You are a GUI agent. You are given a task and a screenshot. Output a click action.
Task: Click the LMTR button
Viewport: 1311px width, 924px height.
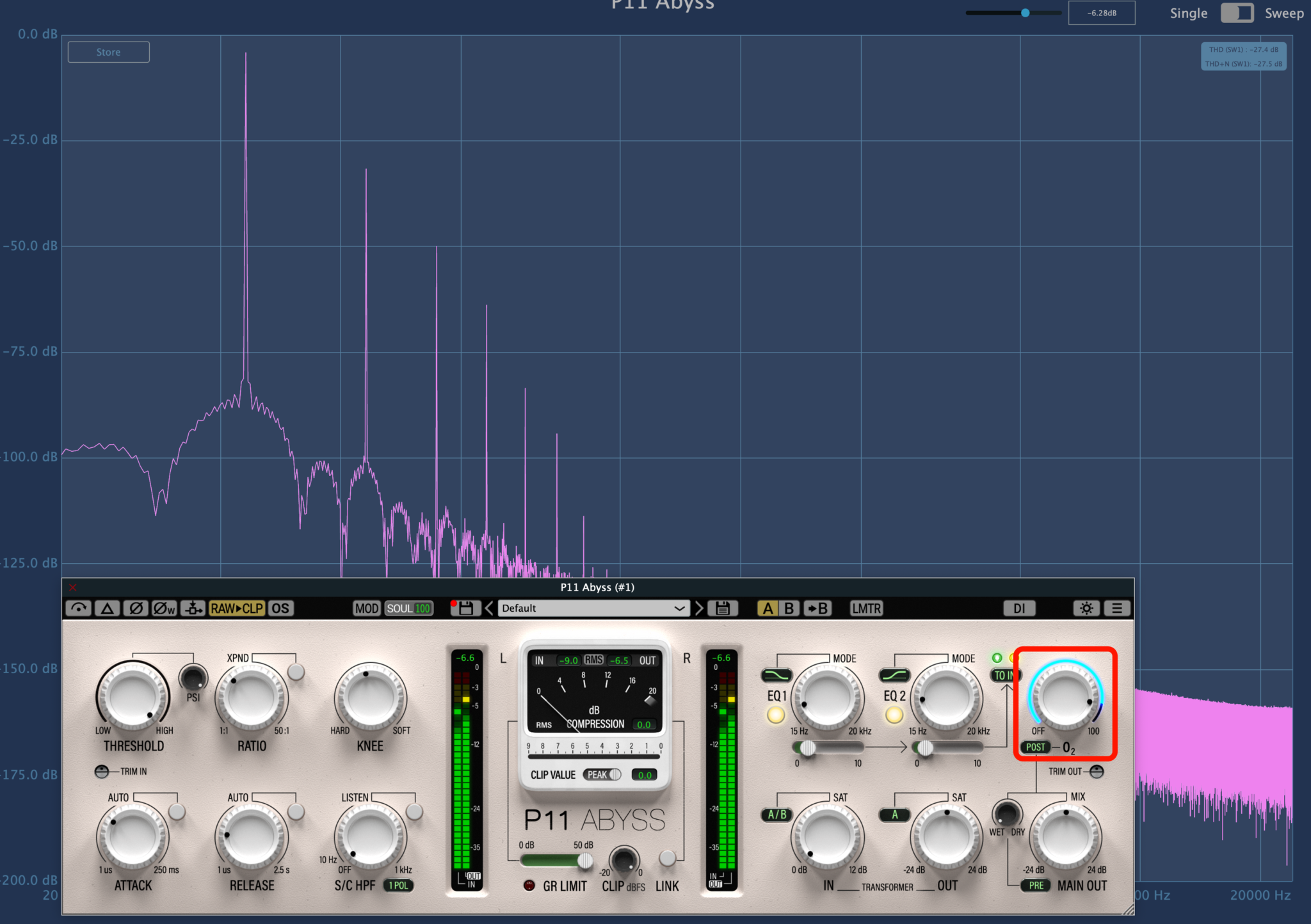click(x=866, y=608)
